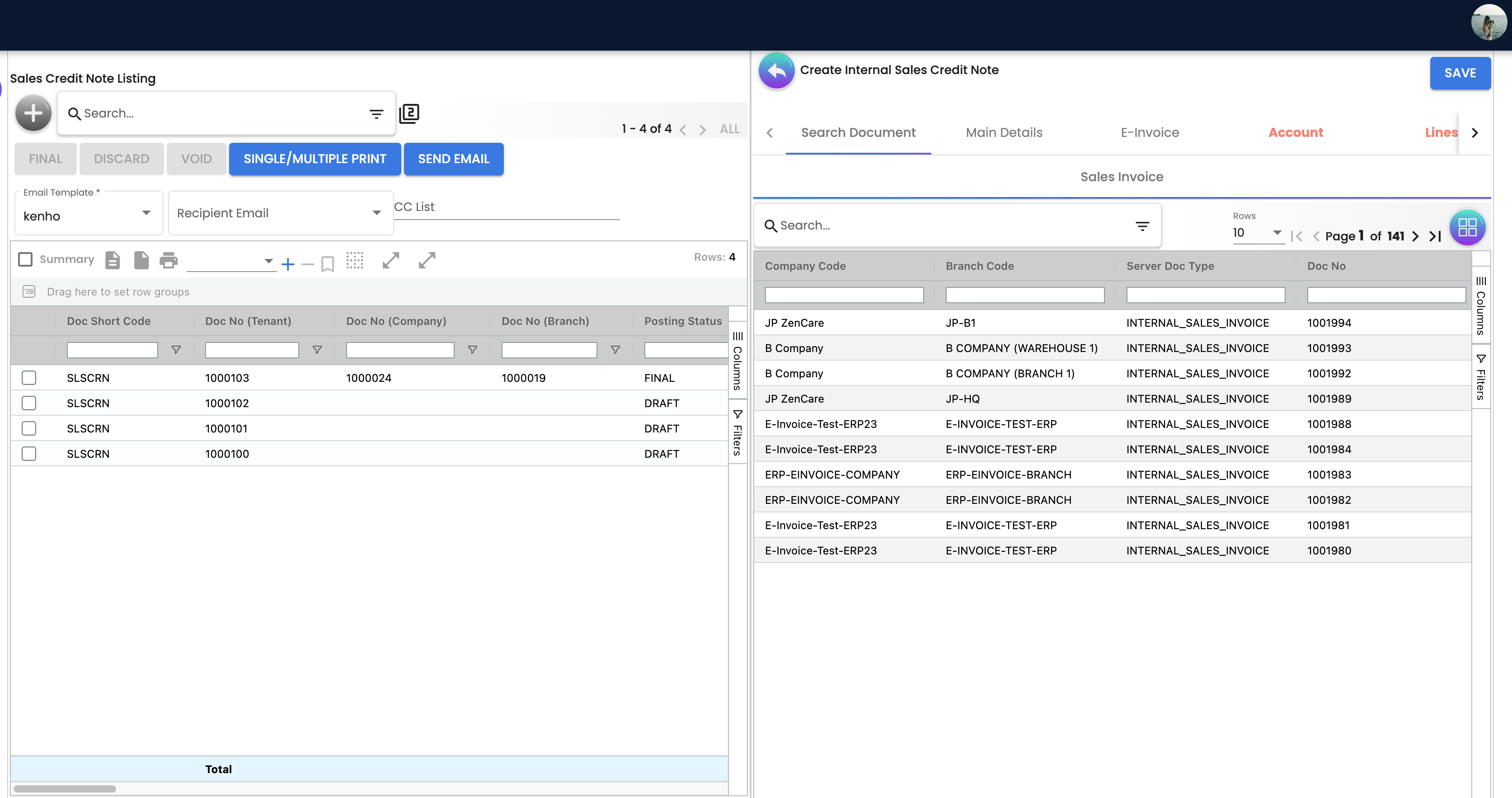The width and height of the screenshot is (1512, 798).
Task: Open the listing search filter options icon
Action: [376, 114]
